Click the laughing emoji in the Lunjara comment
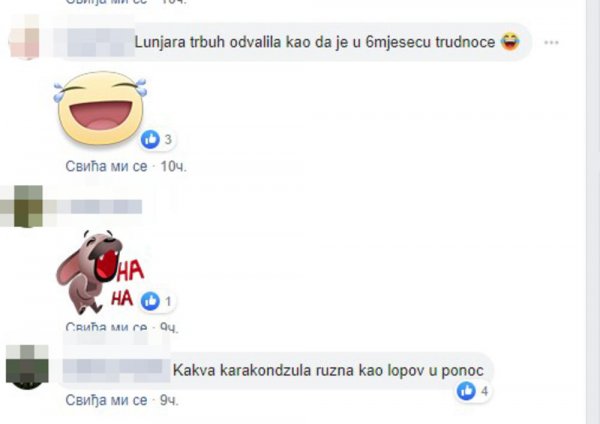 [510, 42]
